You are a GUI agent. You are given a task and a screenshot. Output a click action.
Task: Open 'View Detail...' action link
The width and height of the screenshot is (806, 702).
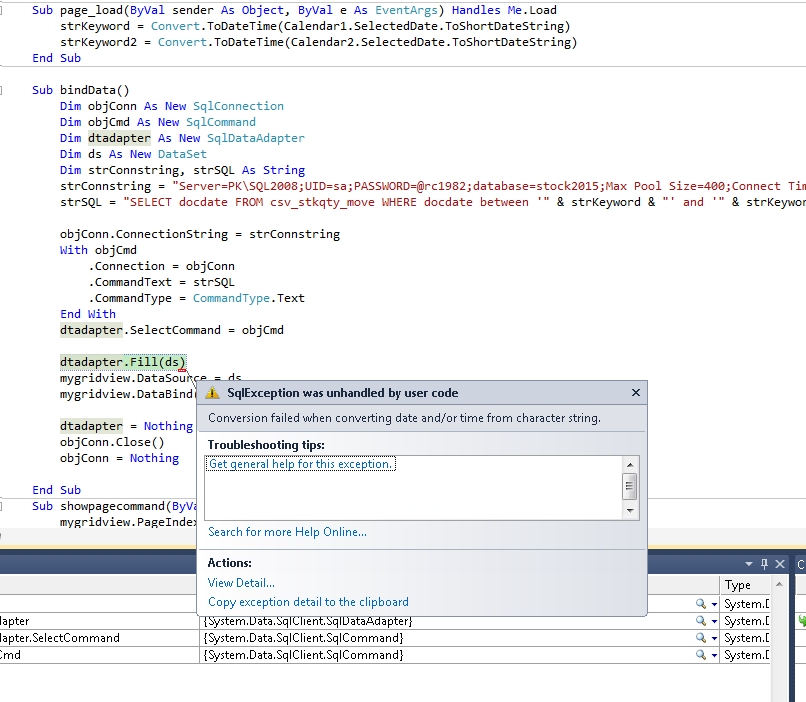click(241, 583)
